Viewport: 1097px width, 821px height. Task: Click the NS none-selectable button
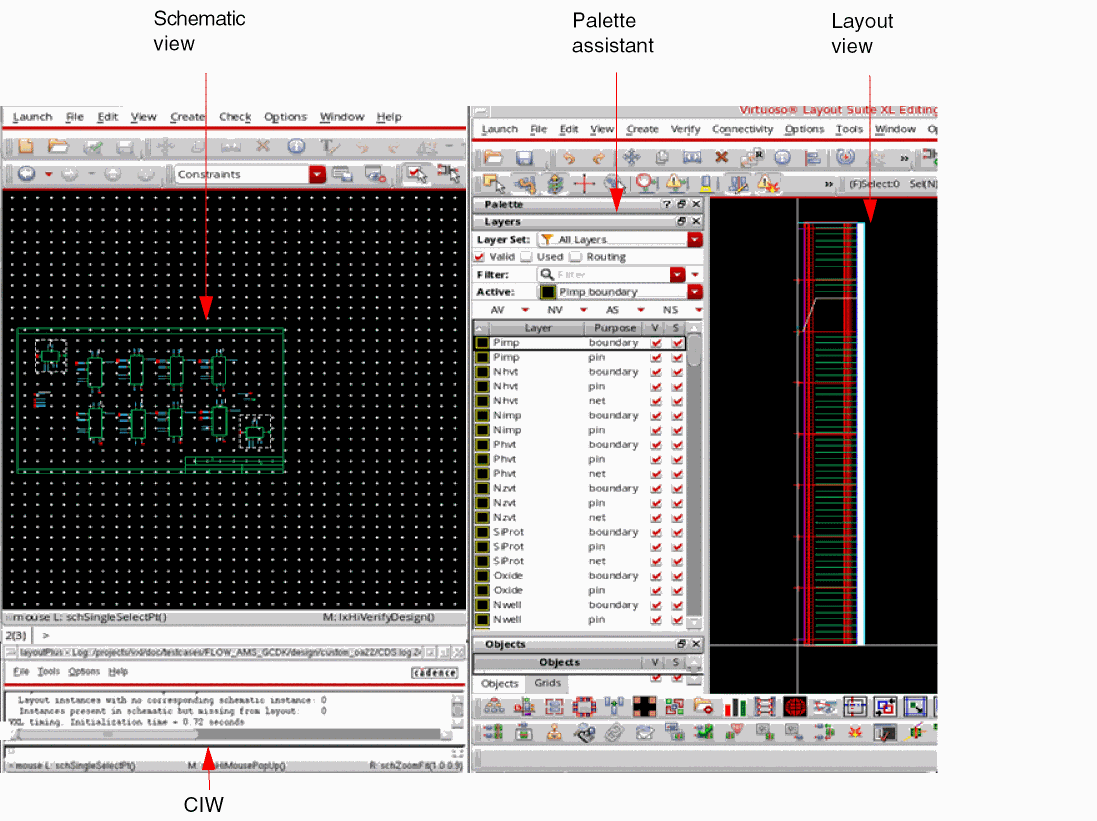(670, 310)
